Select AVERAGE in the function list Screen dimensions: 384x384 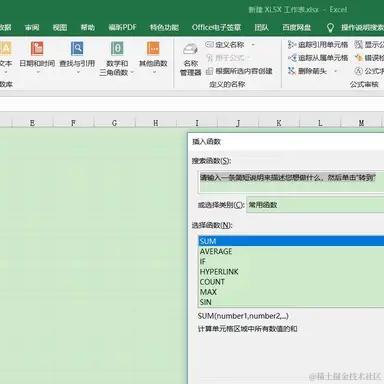(291, 251)
